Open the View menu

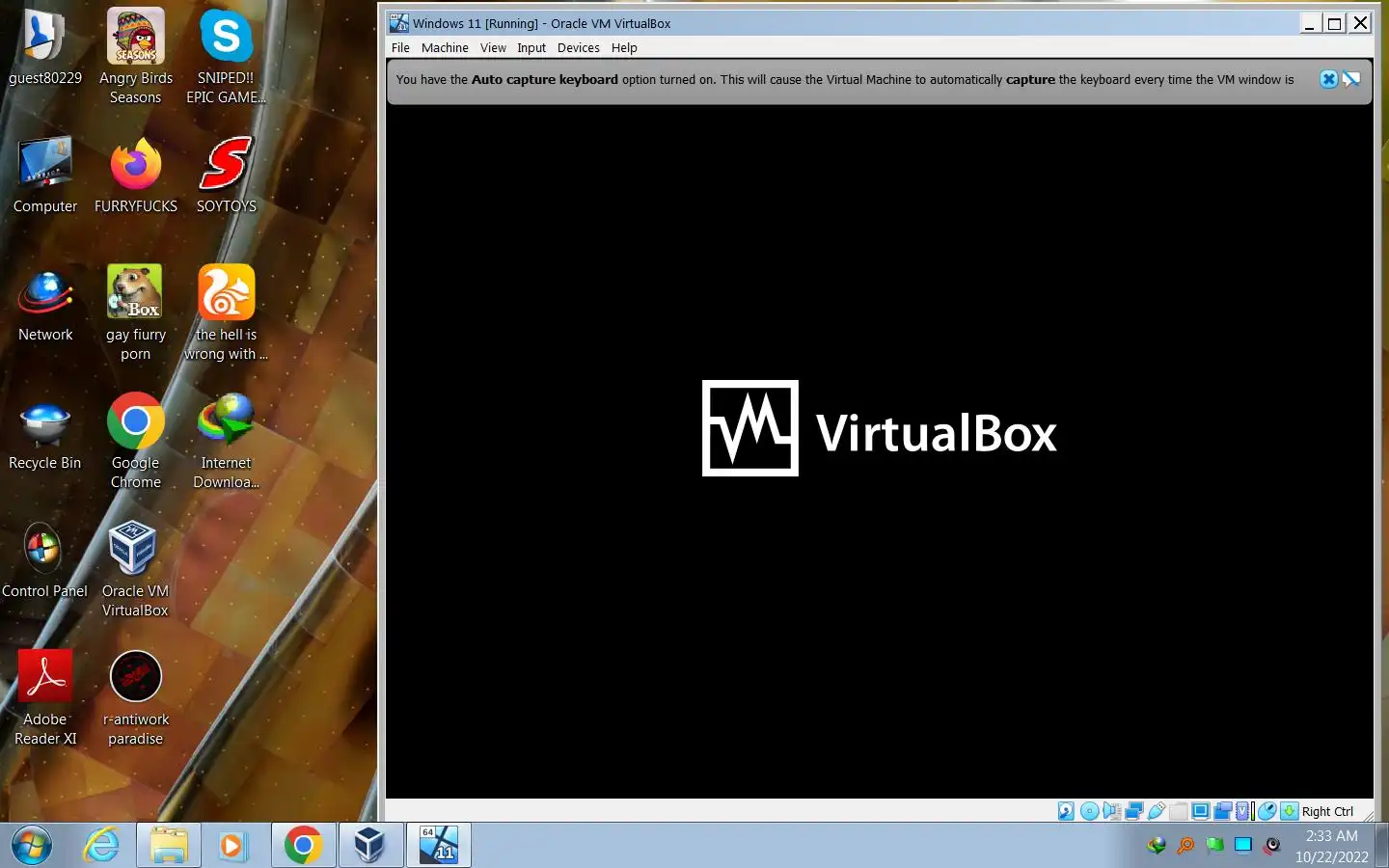(493, 47)
